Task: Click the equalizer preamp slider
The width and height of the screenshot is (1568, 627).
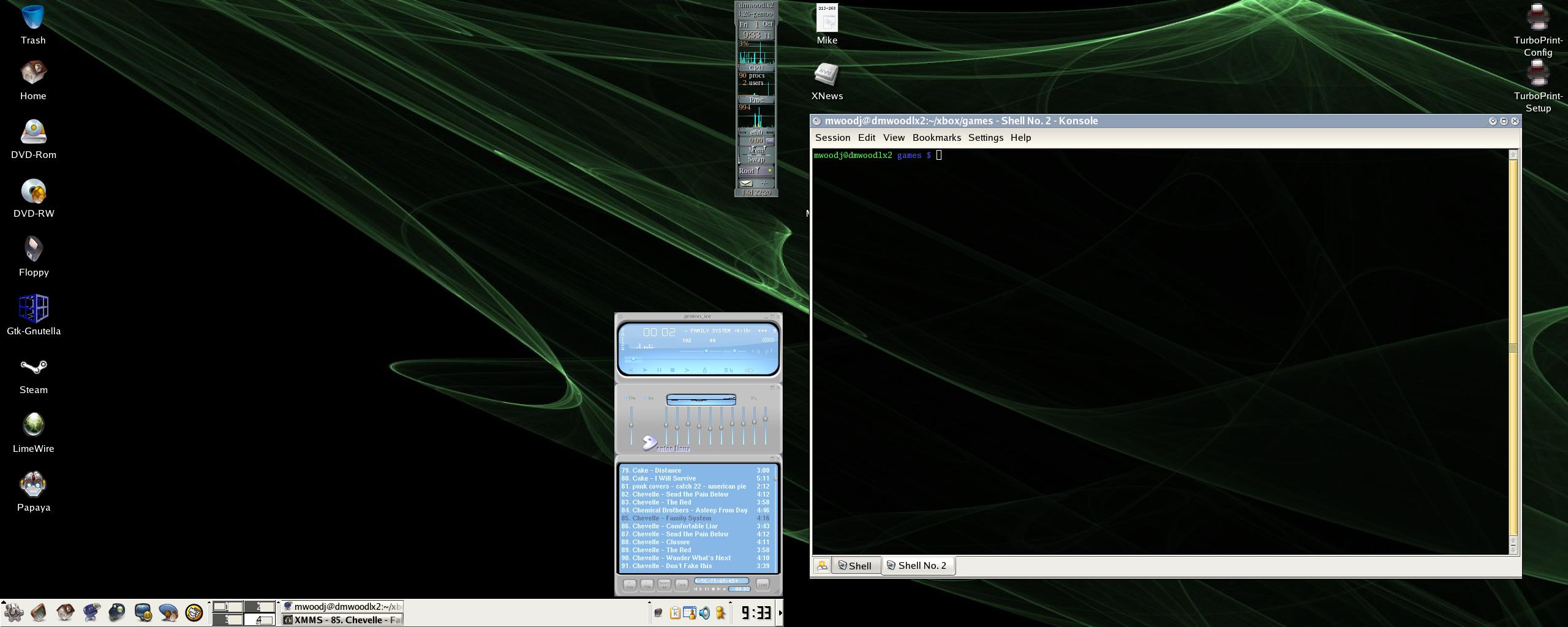Action: click(x=631, y=425)
